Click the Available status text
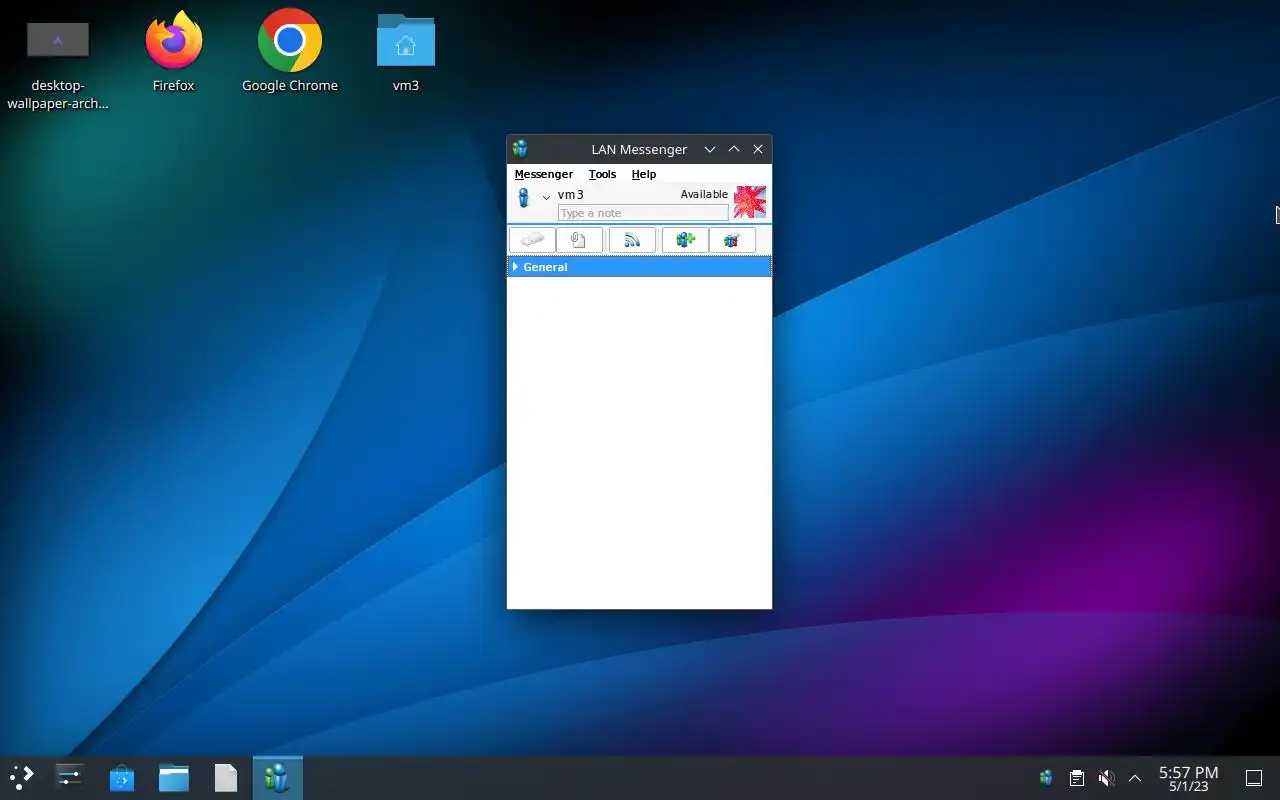 [x=704, y=194]
